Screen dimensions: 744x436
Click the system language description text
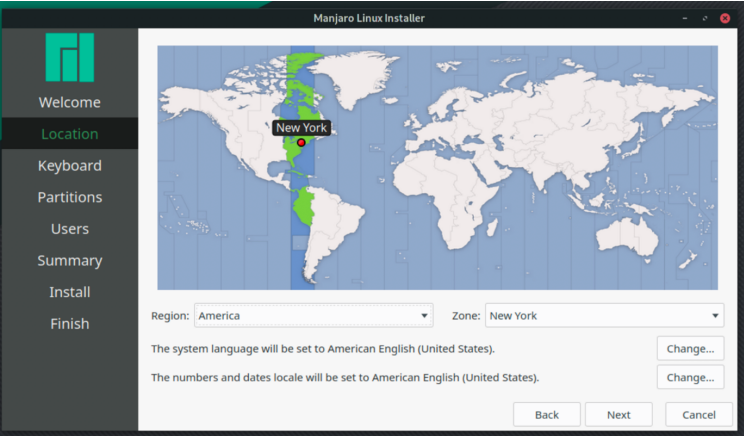tap(323, 349)
